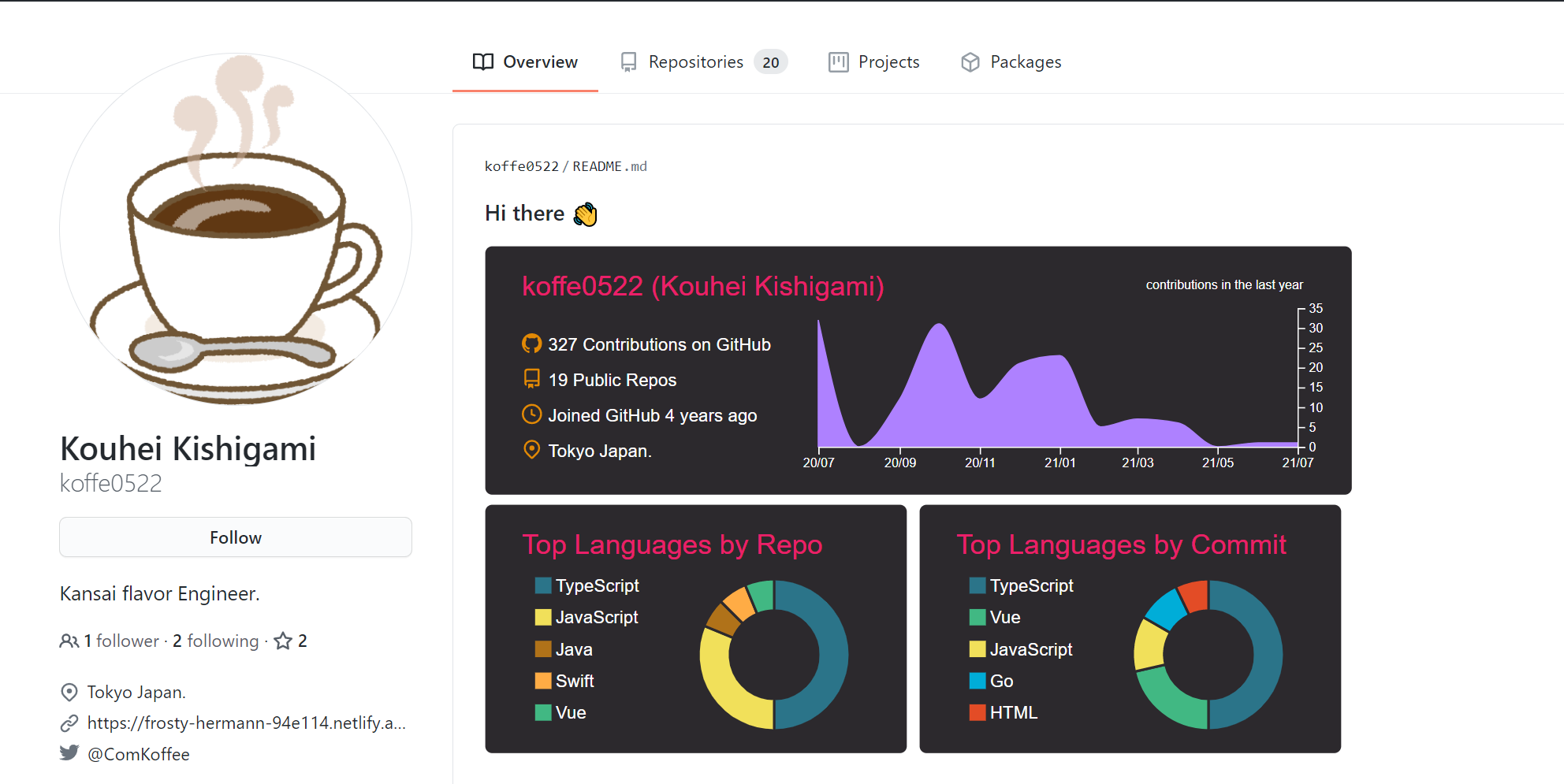Click the 'Top Languages by Repo' heading
Image resolution: width=1564 pixels, height=784 pixels.
click(672, 544)
